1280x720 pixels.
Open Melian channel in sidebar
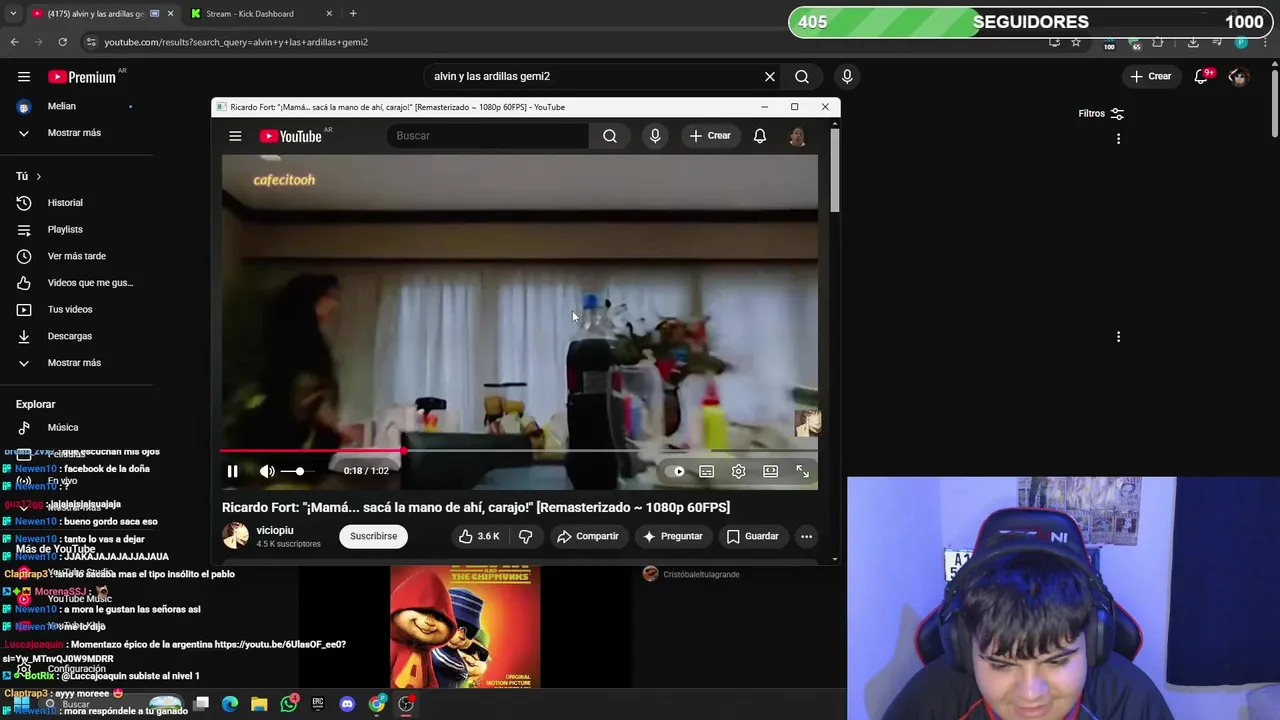click(62, 106)
